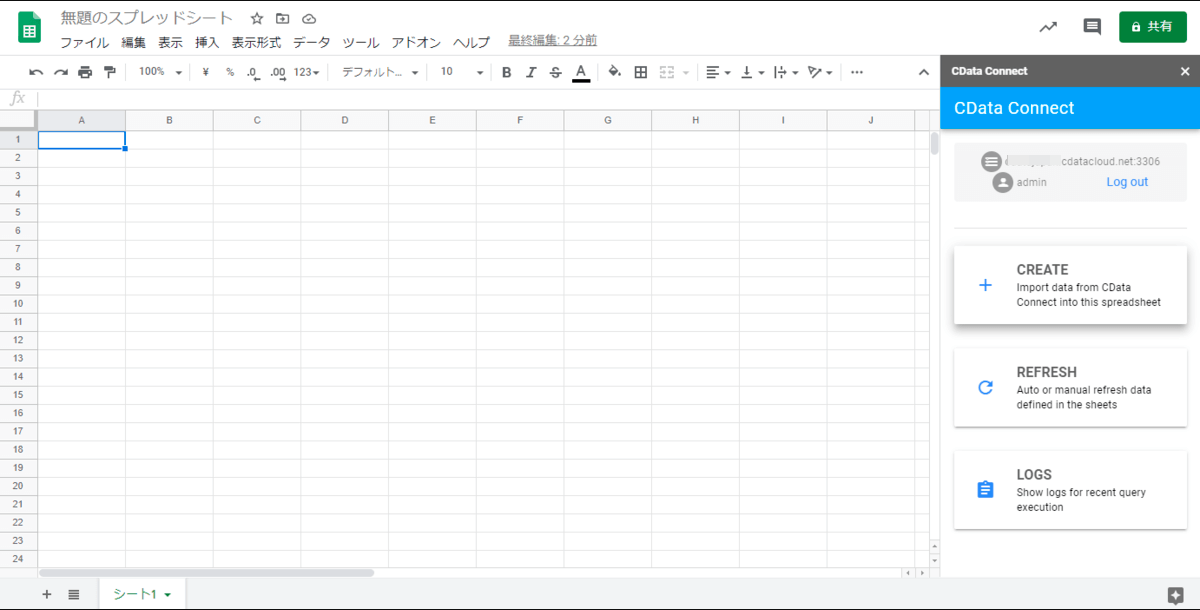Open the text wrapping dropdown

786,72
